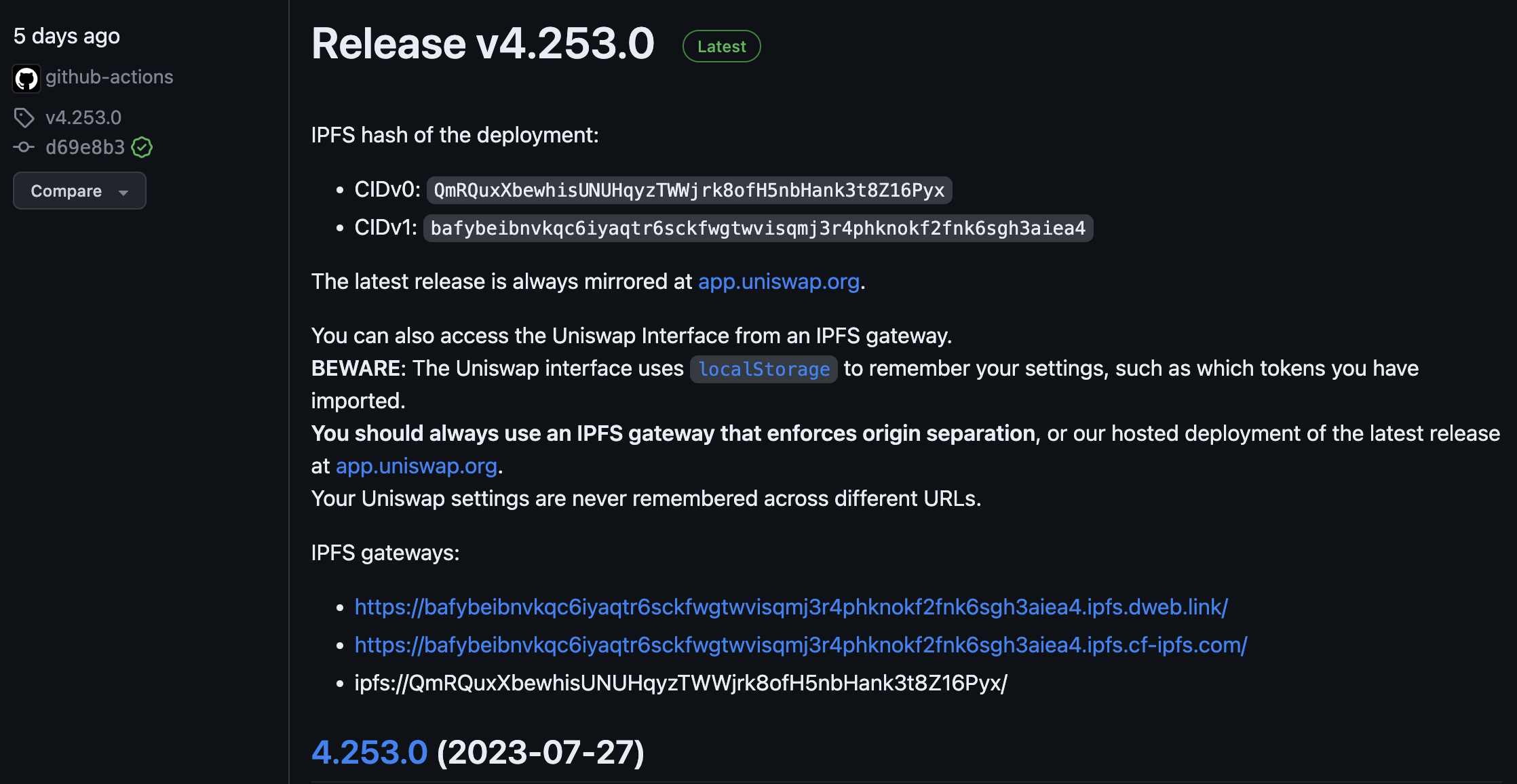Open app.uniswap.org link after hosted deployment text

[417, 467]
